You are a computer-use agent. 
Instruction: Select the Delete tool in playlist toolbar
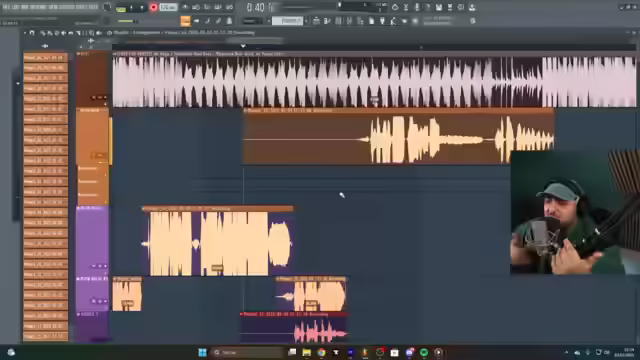pyautogui.click(x=56, y=33)
